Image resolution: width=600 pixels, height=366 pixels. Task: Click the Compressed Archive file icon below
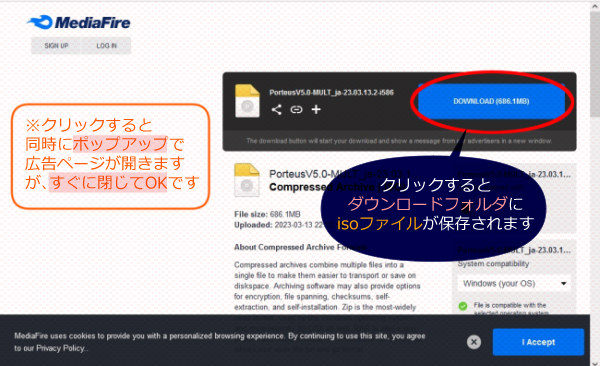[x=247, y=180]
